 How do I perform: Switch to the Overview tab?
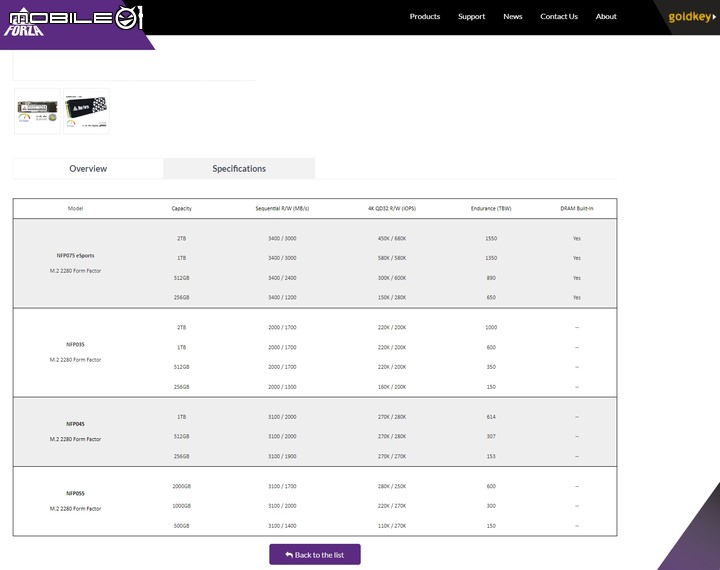tap(88, 169)
